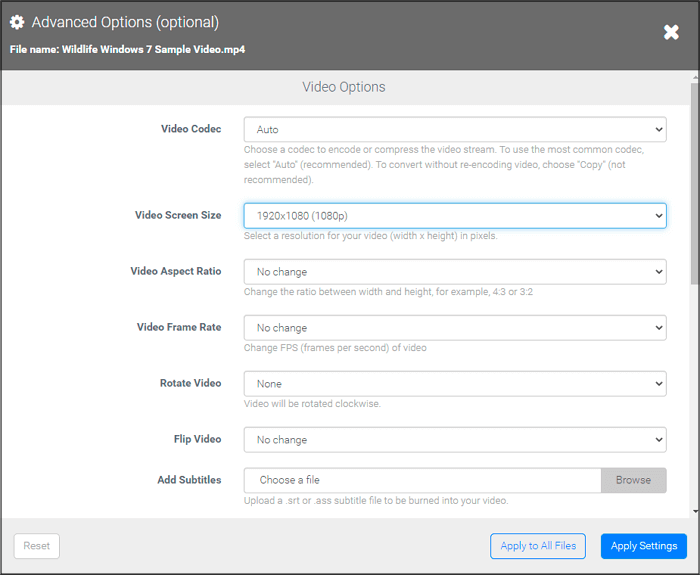This screenshot has width=700, height=575.
Task: Expand the Flip Video dropdown
Action: tap(454, 440)
